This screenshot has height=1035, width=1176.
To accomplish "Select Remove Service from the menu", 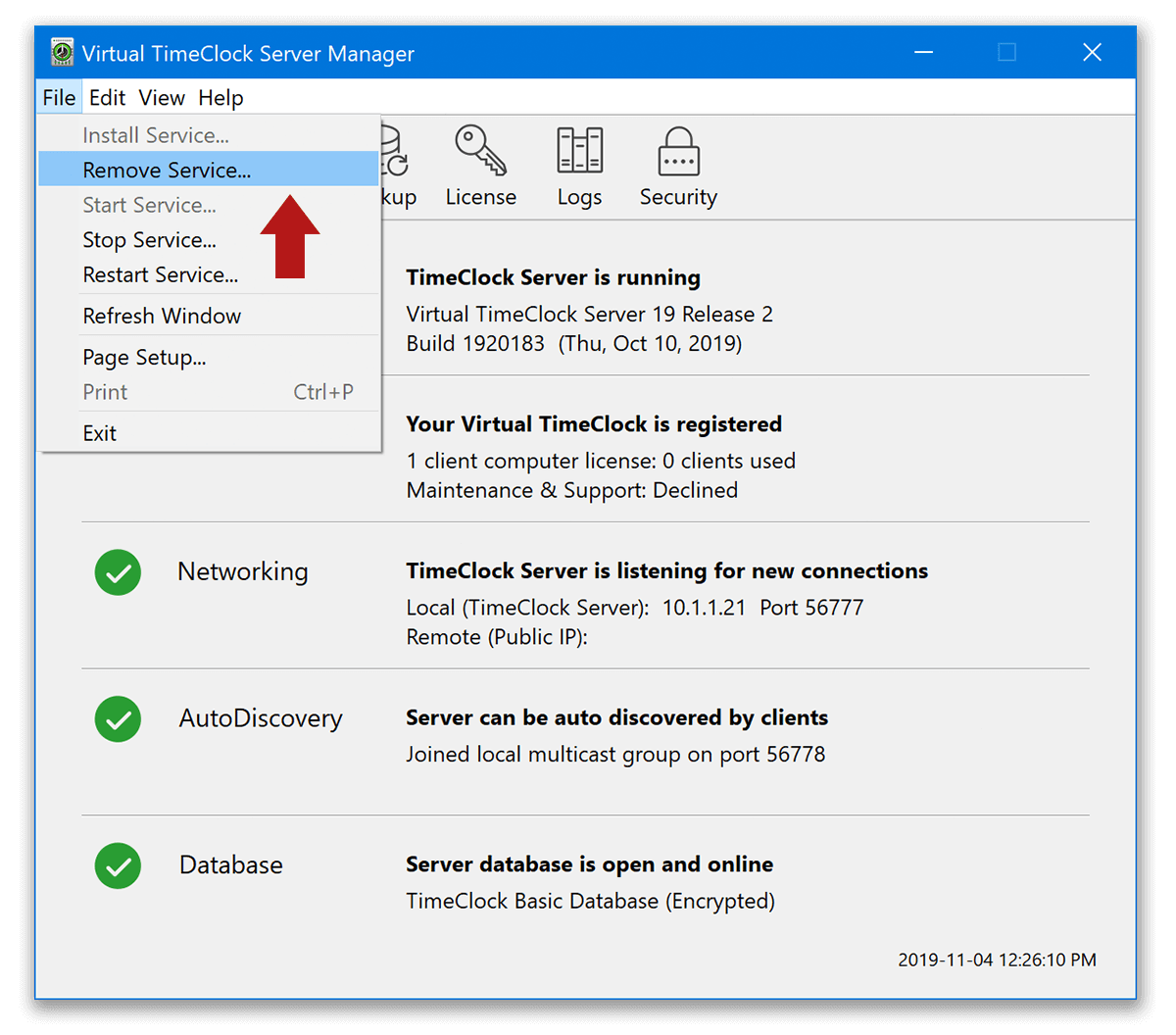I will coord(165,169).
